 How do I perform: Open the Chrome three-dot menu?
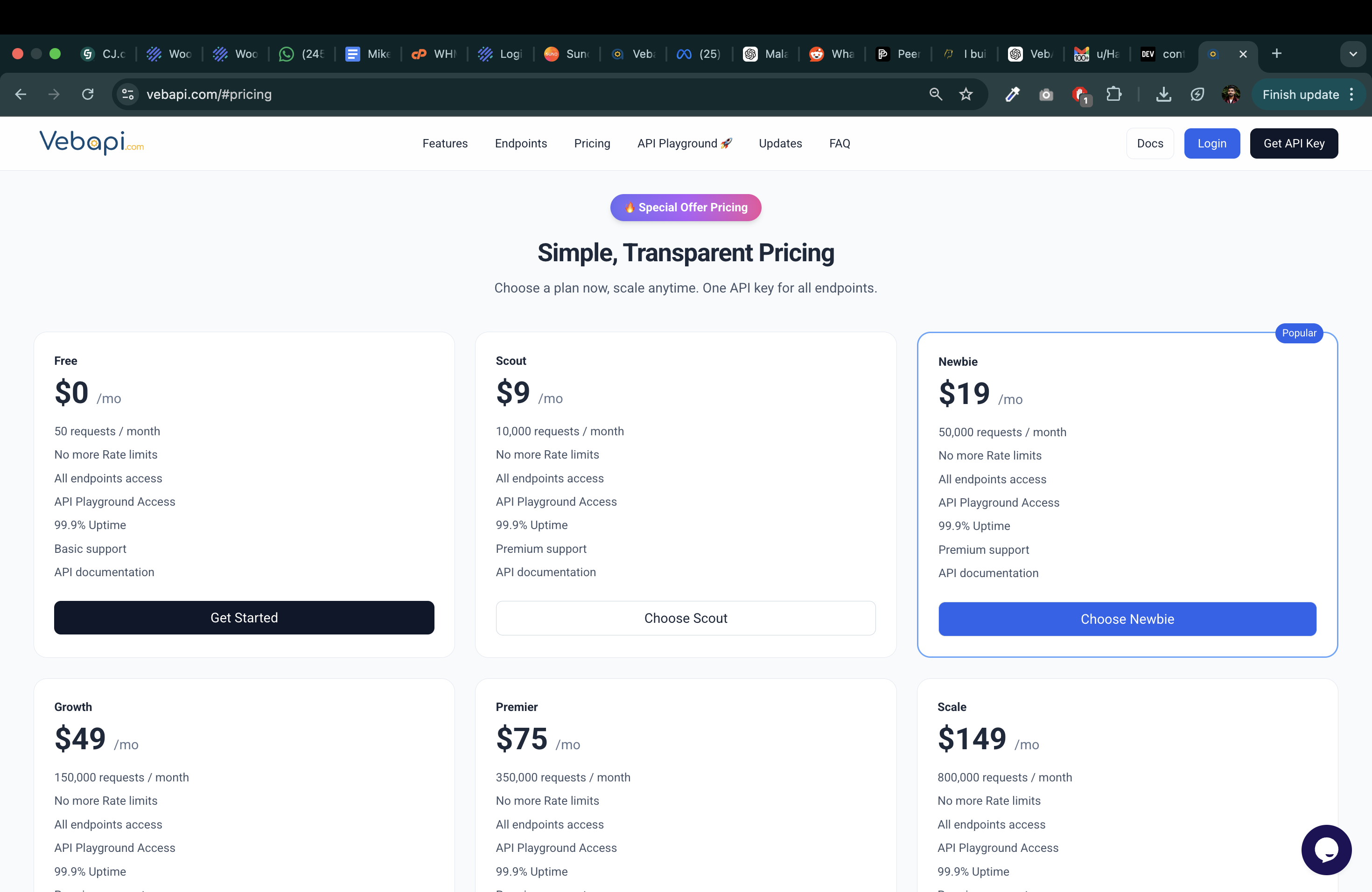[x=1352, y=95]
